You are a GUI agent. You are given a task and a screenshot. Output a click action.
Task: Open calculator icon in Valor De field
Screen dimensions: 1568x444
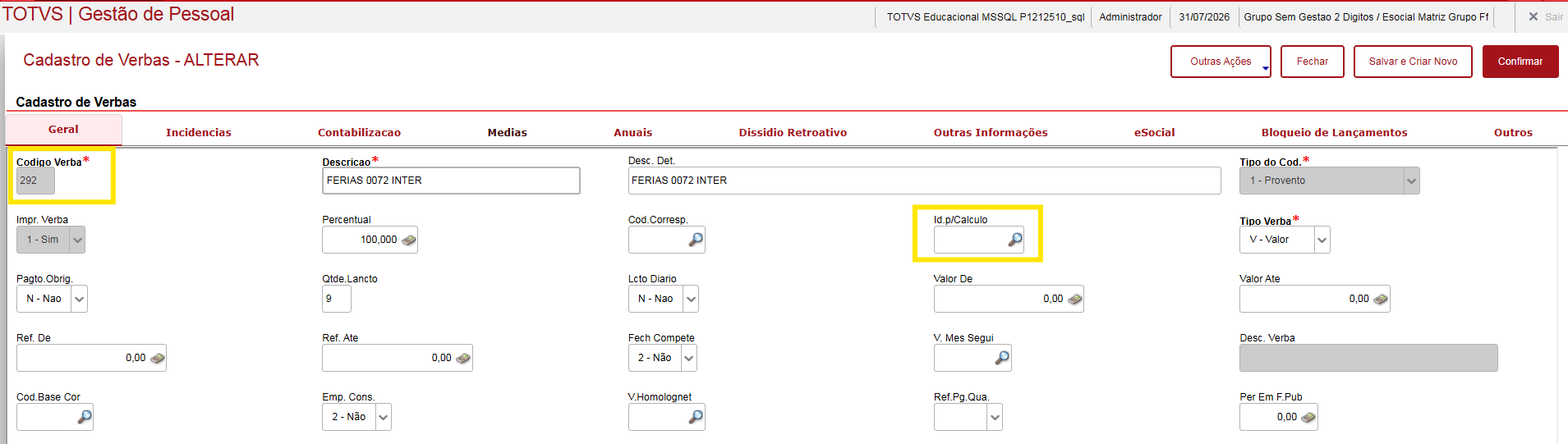(x=1074, y=300)
